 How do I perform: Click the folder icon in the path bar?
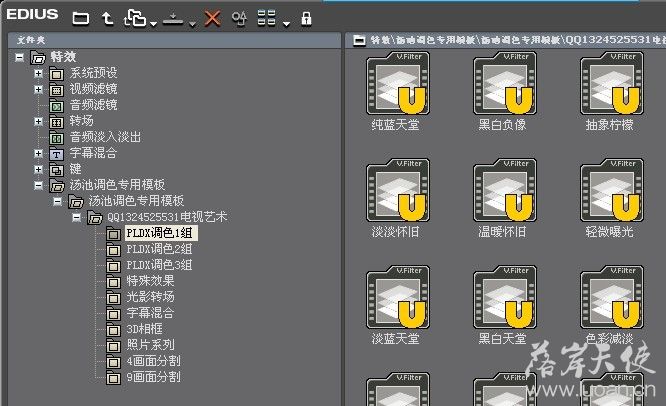[x=359, y=40]
